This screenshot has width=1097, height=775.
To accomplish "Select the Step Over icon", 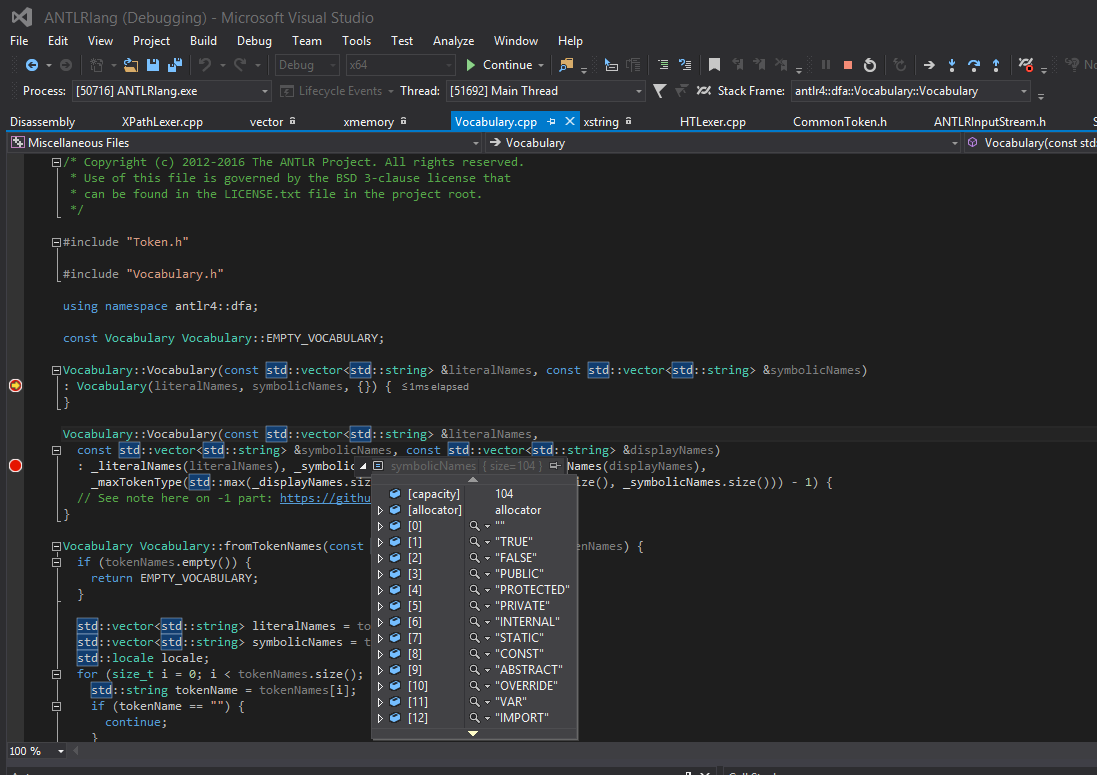I will 974,65.
